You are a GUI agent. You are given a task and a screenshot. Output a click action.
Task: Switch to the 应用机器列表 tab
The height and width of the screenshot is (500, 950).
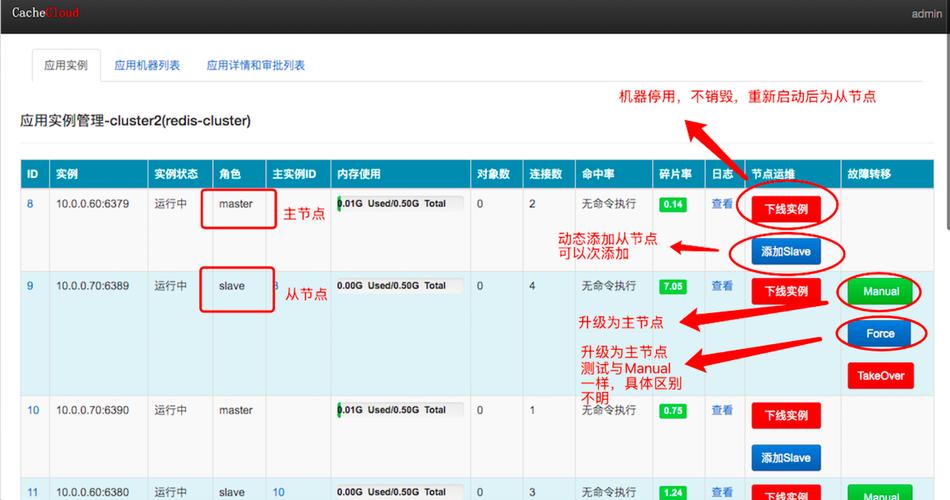click(147, 65)
